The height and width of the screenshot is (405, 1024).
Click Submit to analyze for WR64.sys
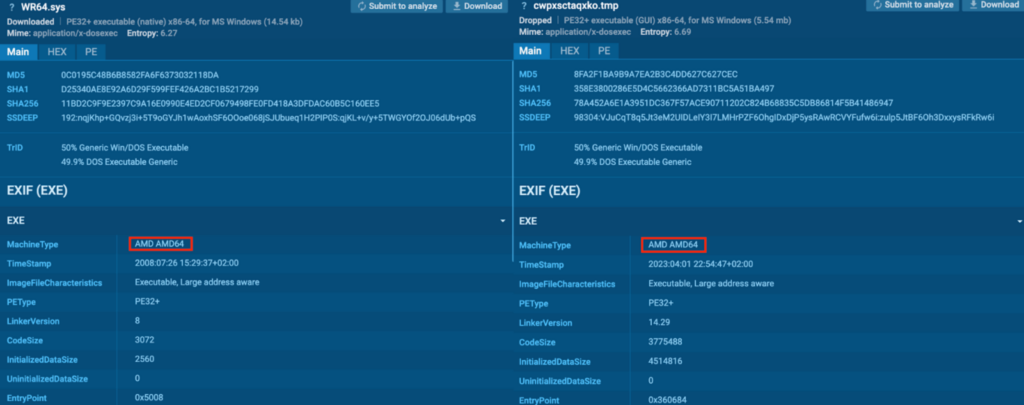394,6
